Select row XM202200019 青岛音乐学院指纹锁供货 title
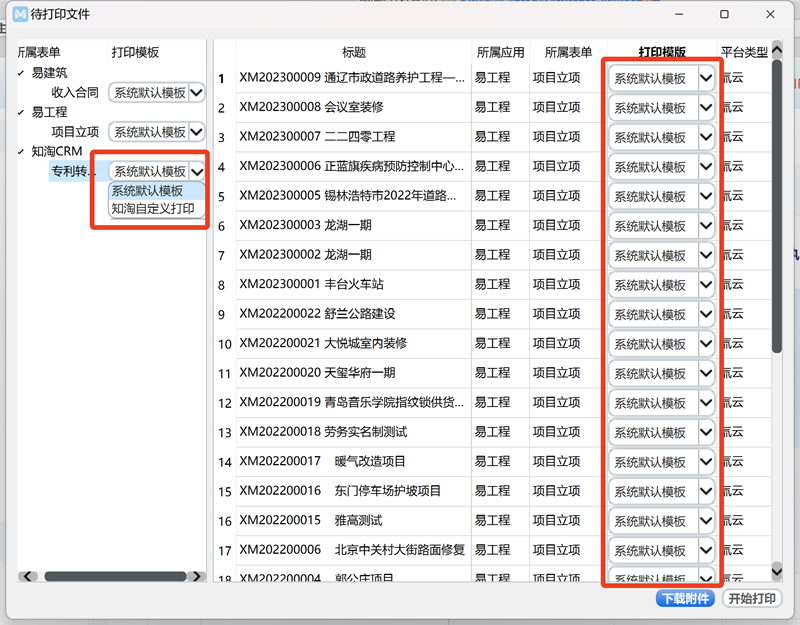Viewport: 800px width, 625px height. point(352,403)
